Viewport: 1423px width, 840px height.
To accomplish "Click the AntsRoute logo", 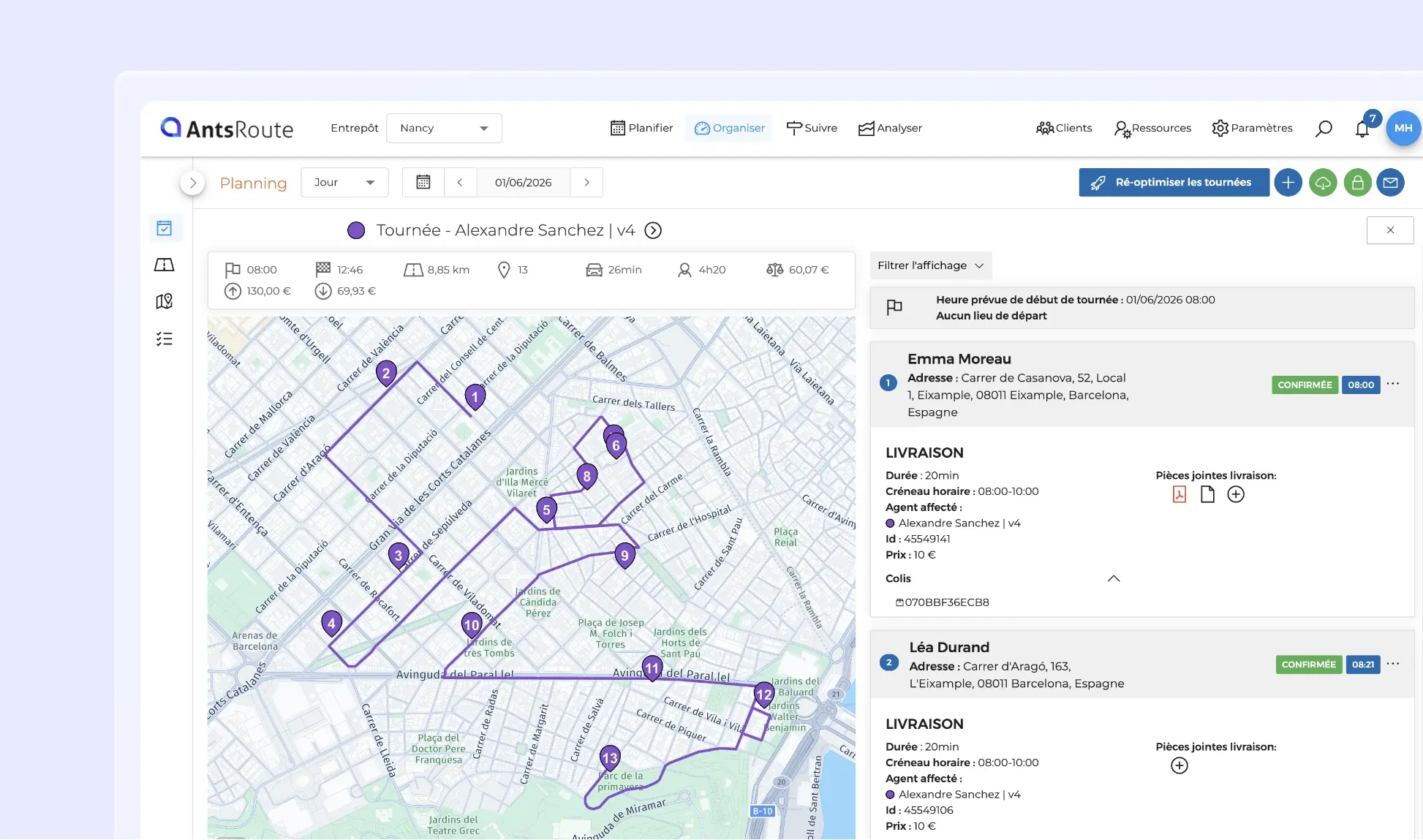I will pos(227,129).
